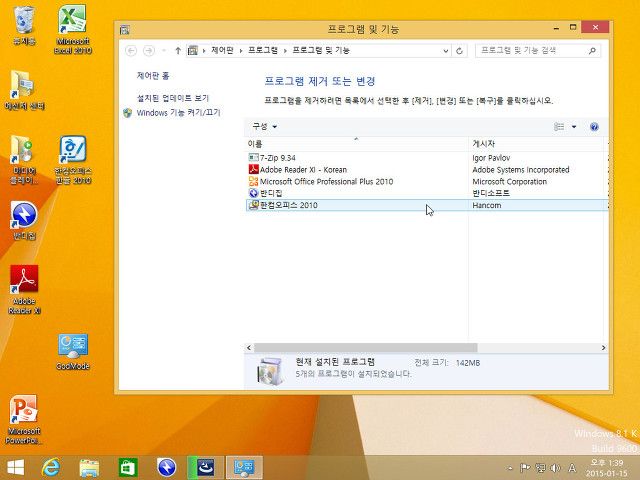Open Windows 기능 켜기/끄기 link
Viewport: 640px width, 480px height.
[178, 113]
